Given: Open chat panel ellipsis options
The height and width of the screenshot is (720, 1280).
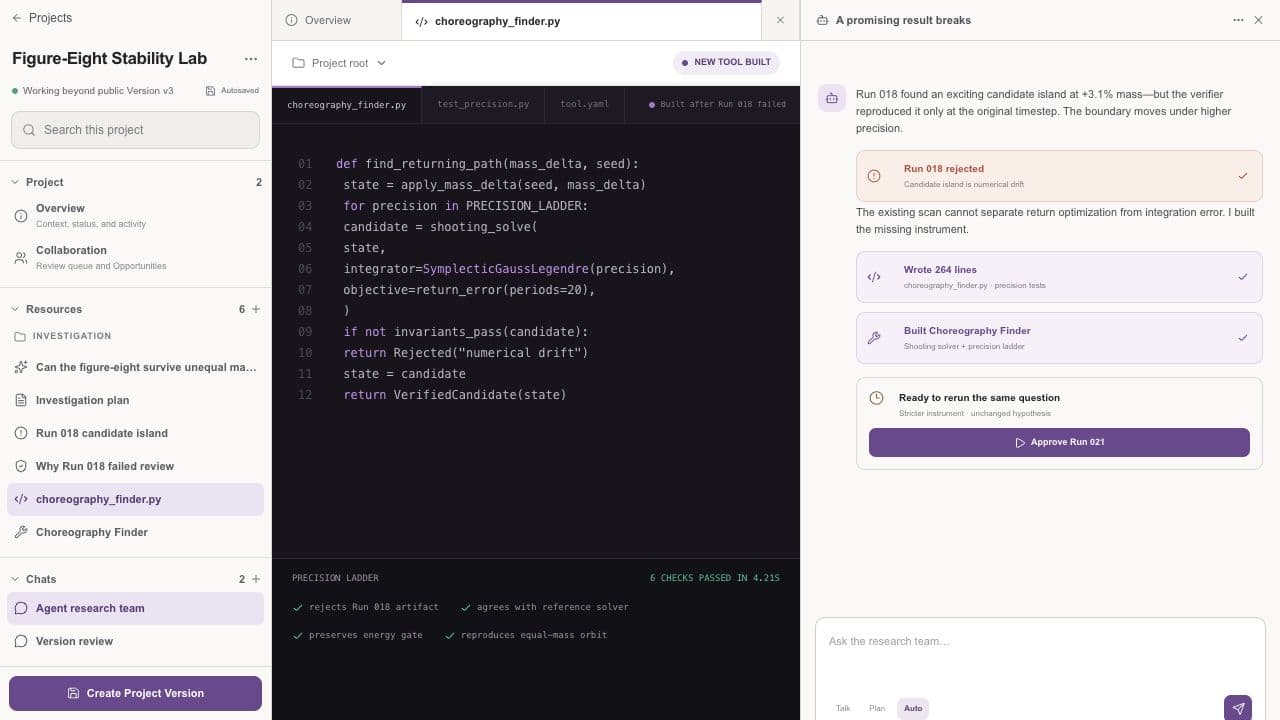Looking at the screenshot, I should [1240, 20].
